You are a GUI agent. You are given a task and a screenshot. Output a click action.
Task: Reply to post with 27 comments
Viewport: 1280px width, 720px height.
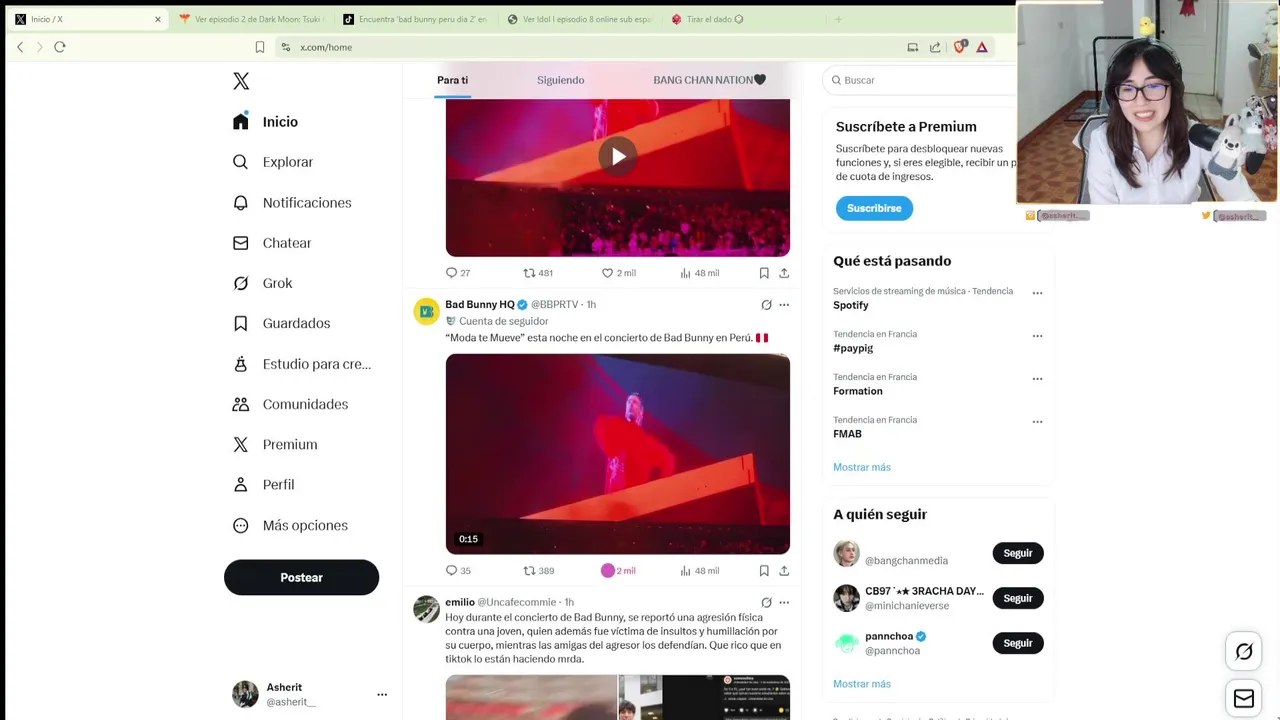pos(458,273)
